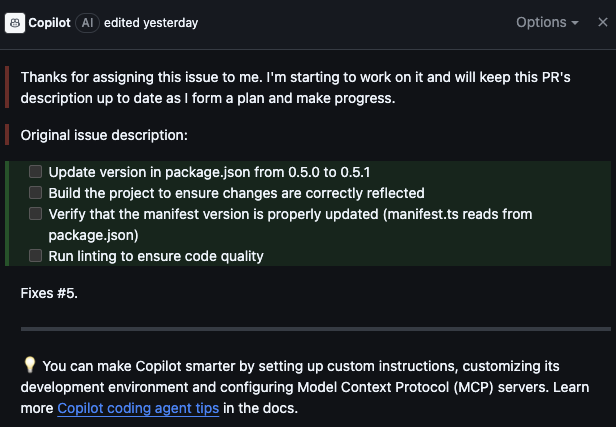Follow the #5 issue reference
The image size is (616, 427).
(x=66, y=293)
